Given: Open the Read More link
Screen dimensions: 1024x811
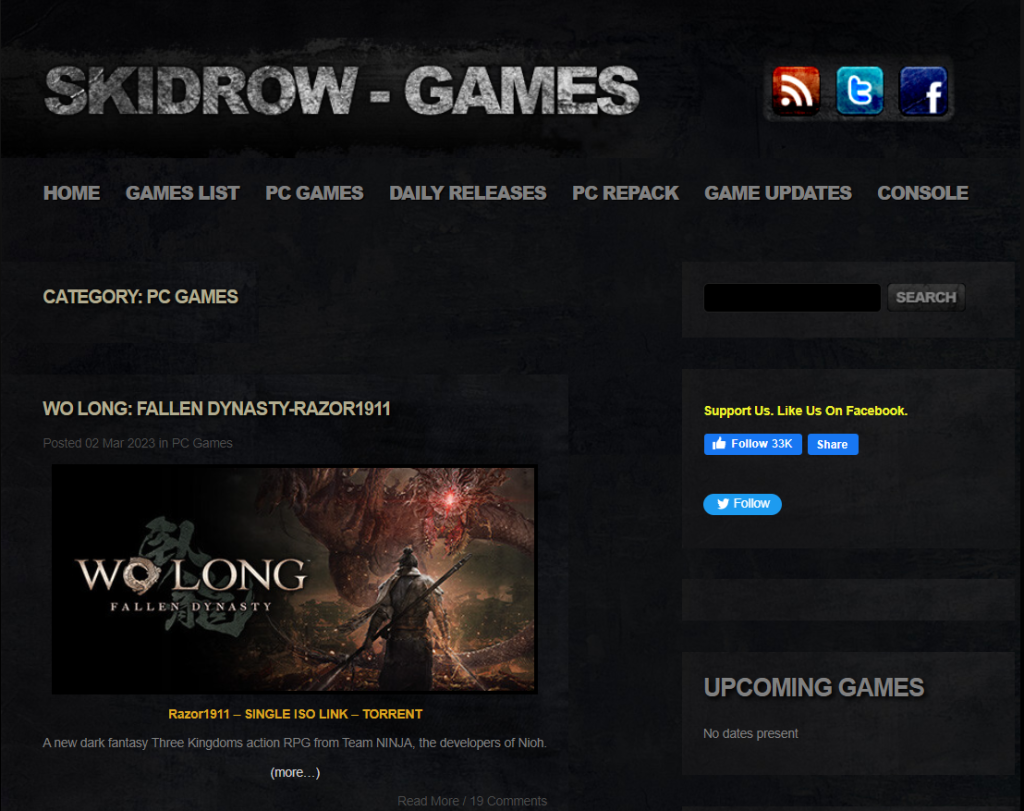Looking at the screenshot, I should pyautogui.click(x=428, y=801).
